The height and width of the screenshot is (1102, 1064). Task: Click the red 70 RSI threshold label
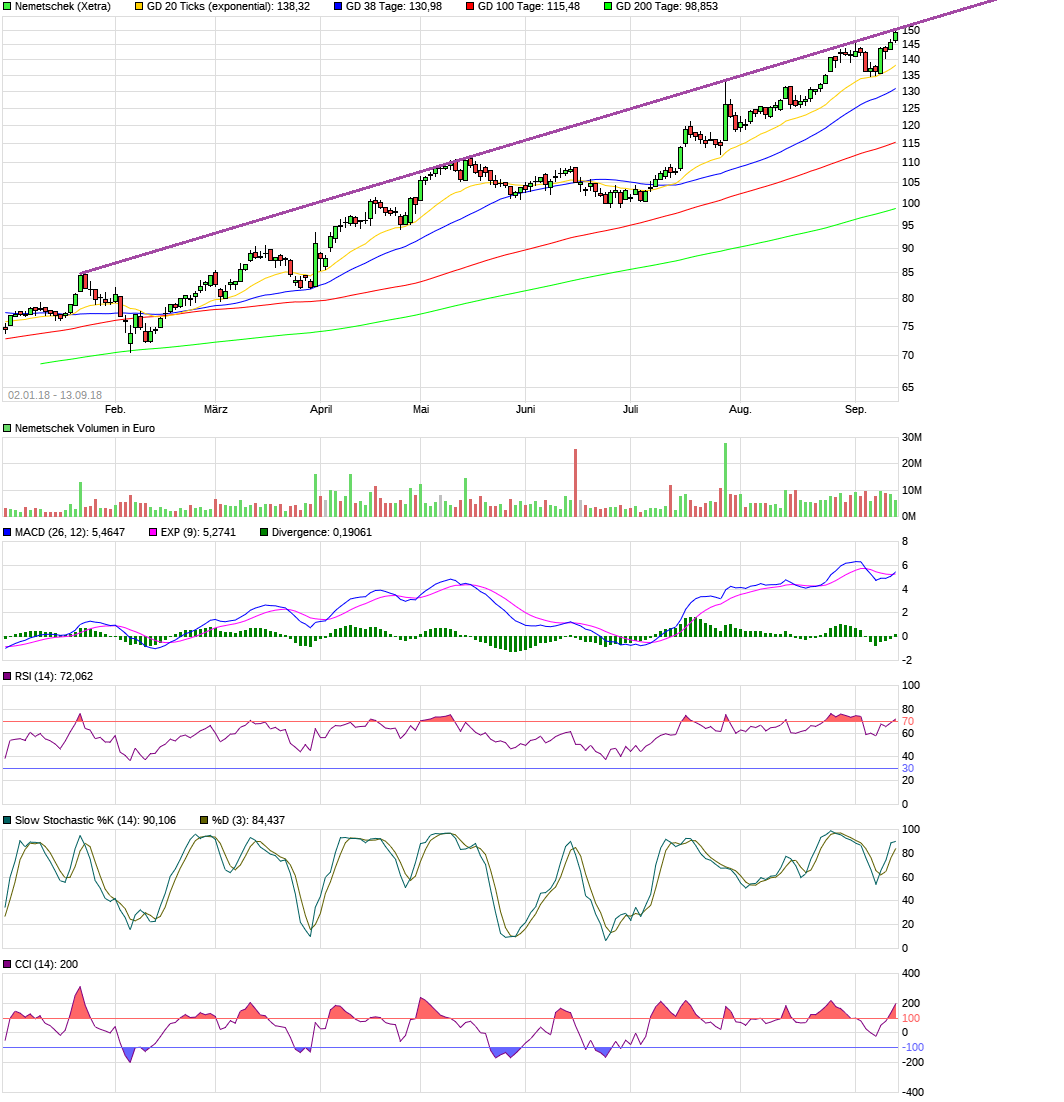(x=908, y=722)
